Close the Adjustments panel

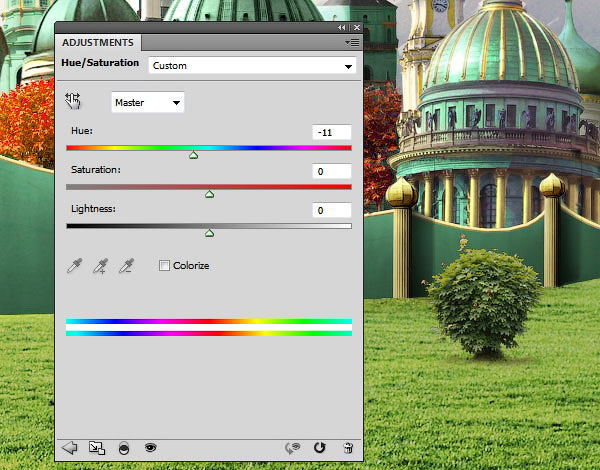[x=357, y=28]
